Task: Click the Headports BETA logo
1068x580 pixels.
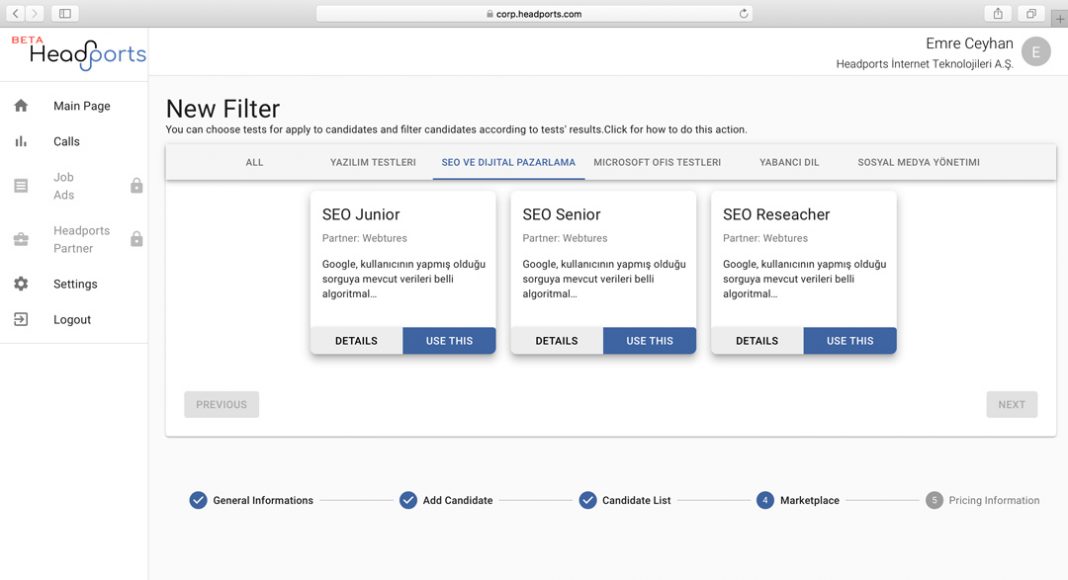Action: pos(78,52)
